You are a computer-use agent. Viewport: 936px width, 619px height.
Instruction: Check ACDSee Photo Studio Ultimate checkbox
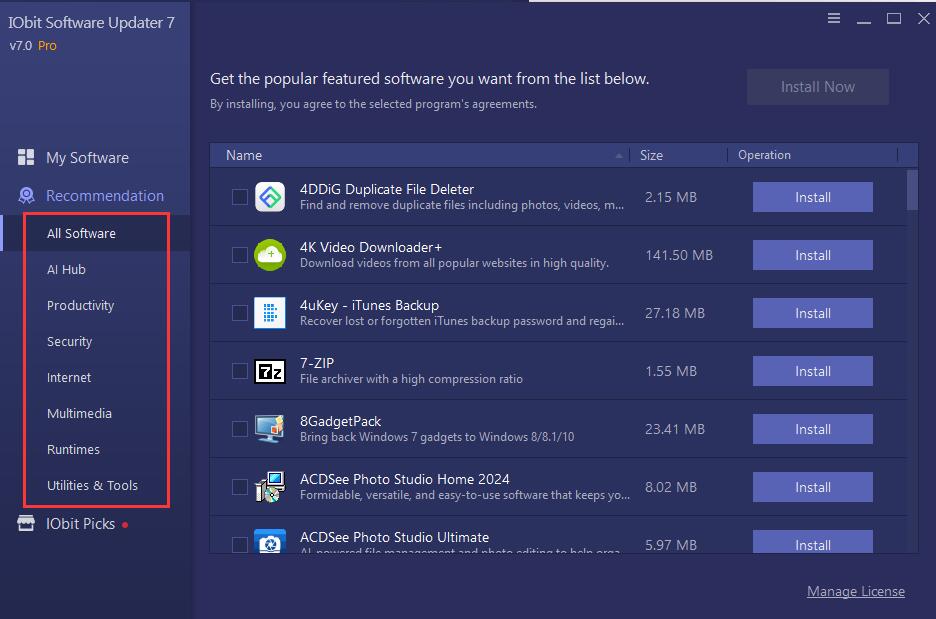pyautogui.click(x=239, y=544)
